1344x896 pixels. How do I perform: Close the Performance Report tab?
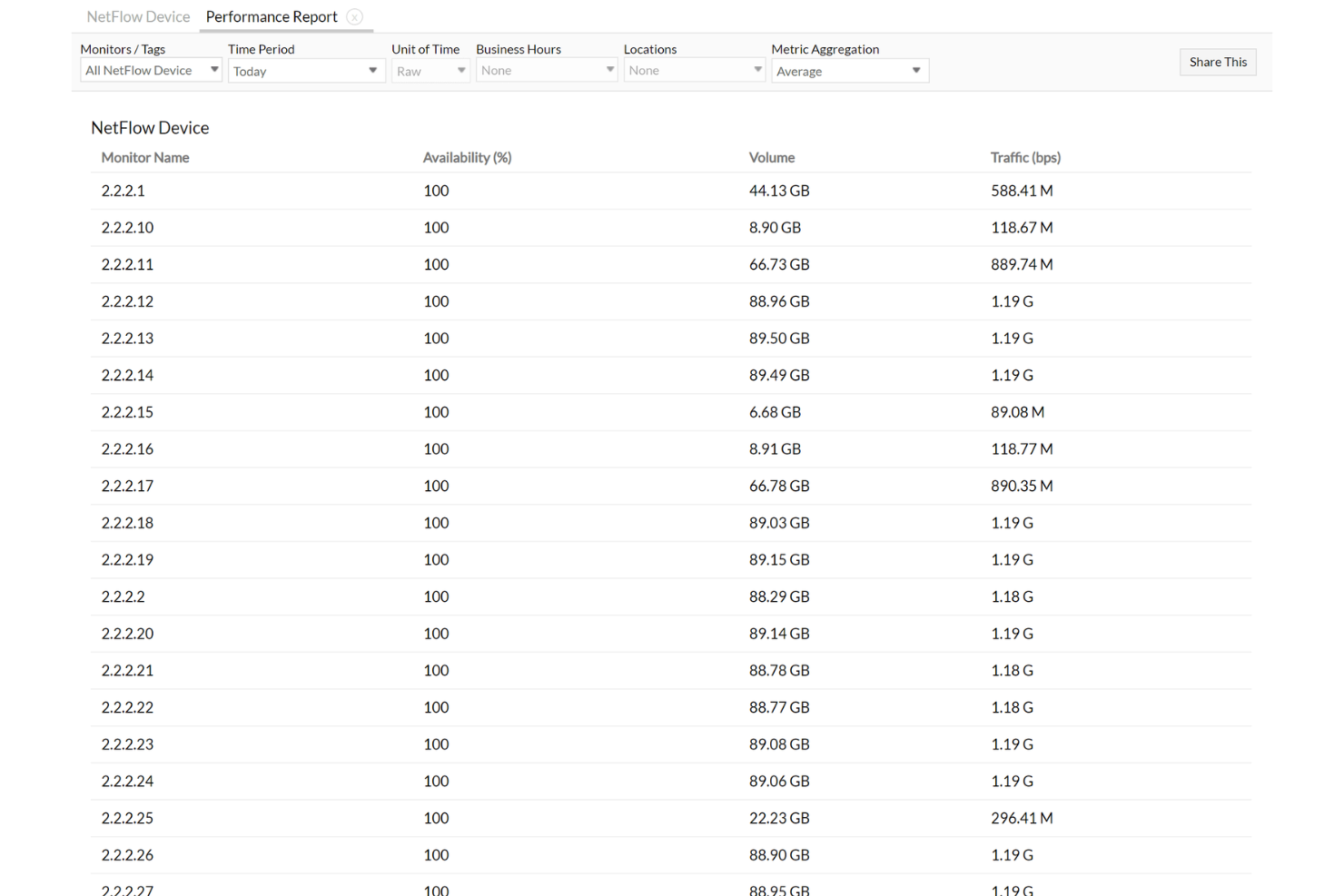pos(354,16)
